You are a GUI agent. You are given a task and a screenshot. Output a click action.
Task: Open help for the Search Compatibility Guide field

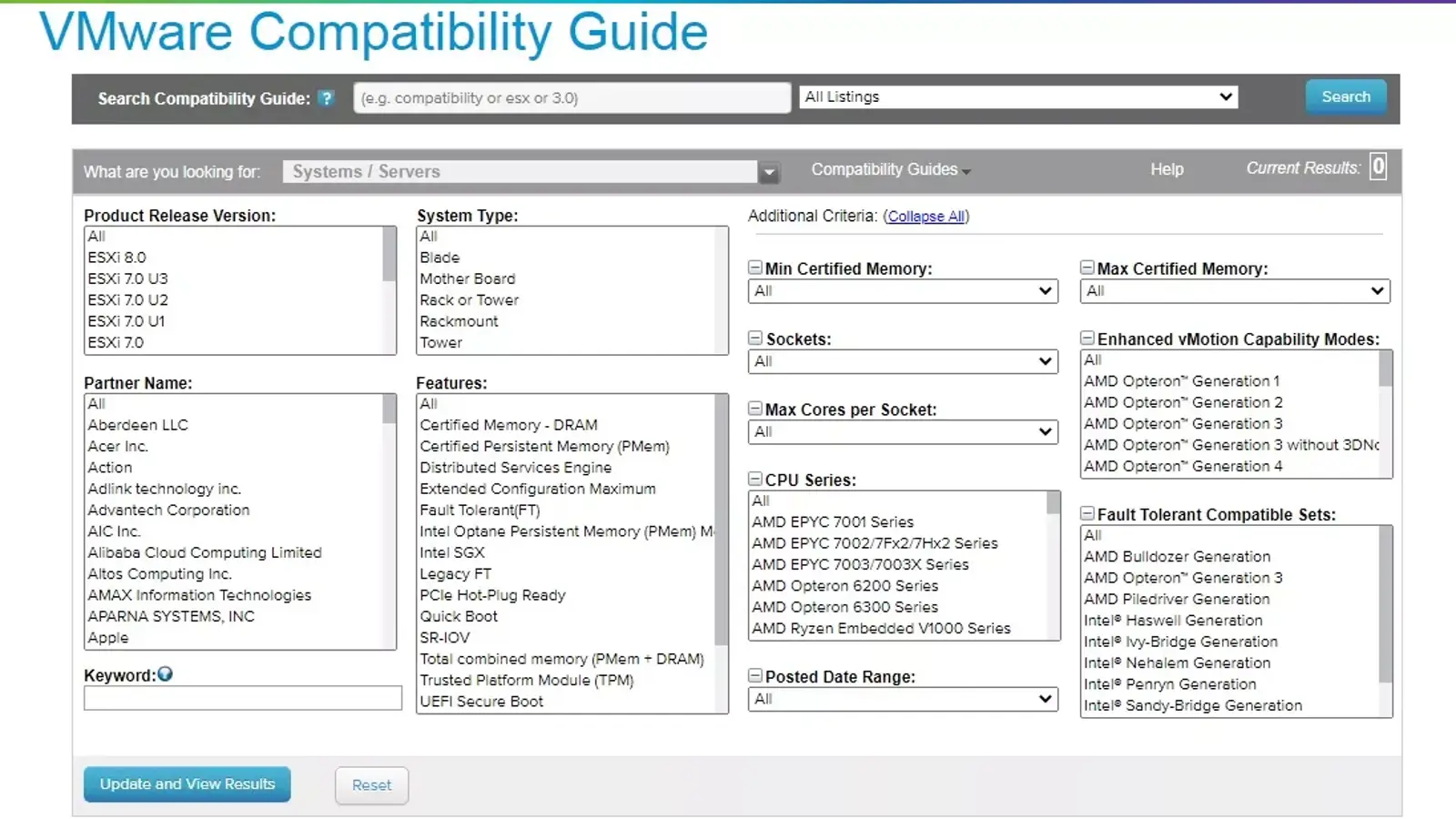[327, 98]
